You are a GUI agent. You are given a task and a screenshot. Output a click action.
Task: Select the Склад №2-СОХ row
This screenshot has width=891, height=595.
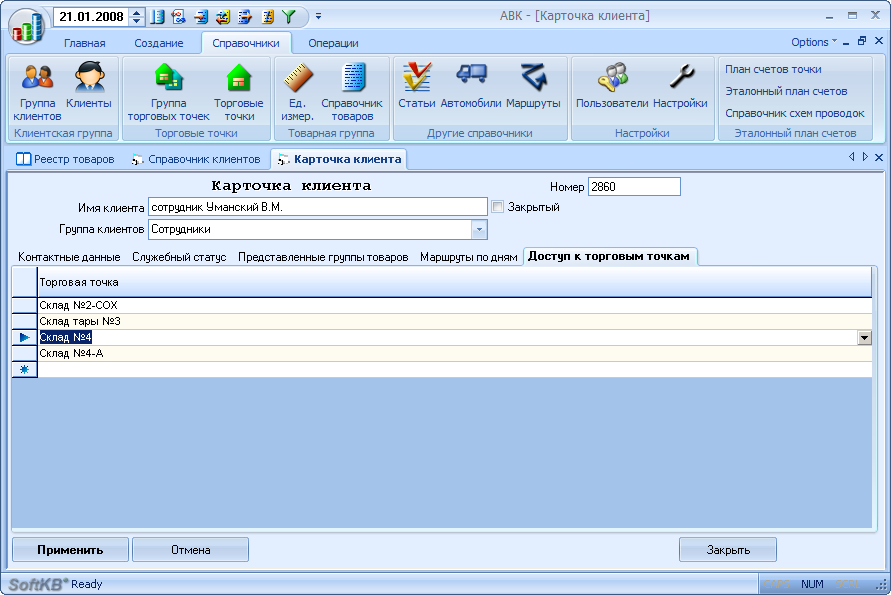(455, 306)
